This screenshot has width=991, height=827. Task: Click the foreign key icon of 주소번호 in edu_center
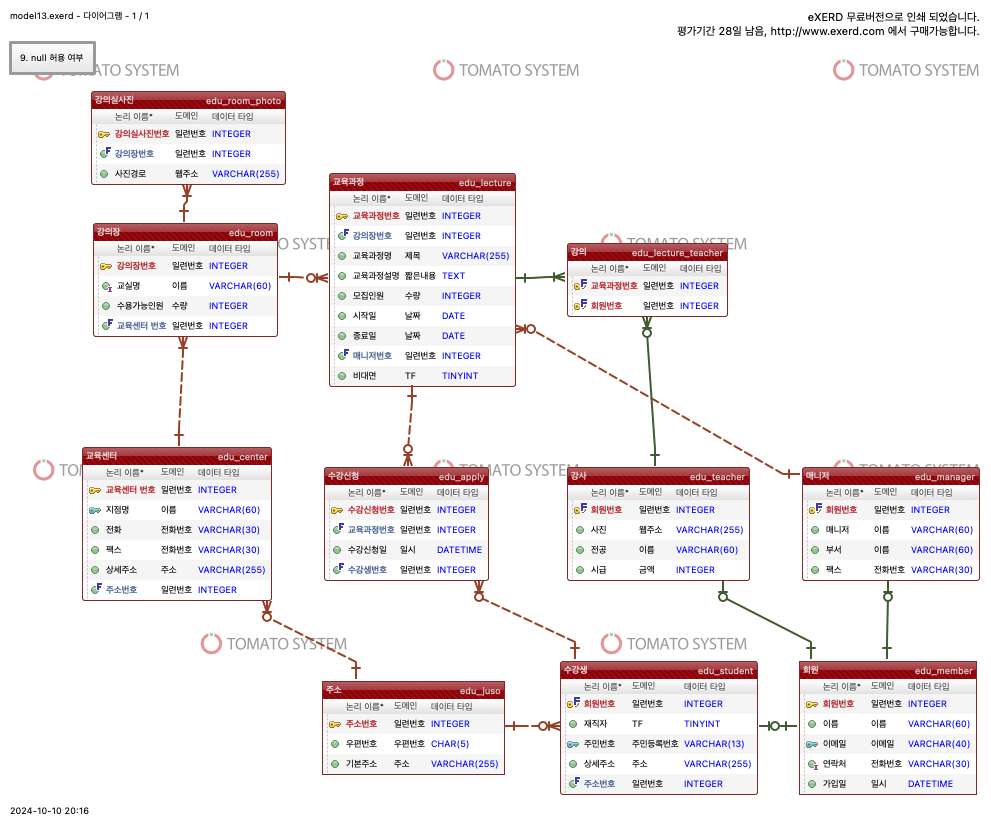point(96,589)
